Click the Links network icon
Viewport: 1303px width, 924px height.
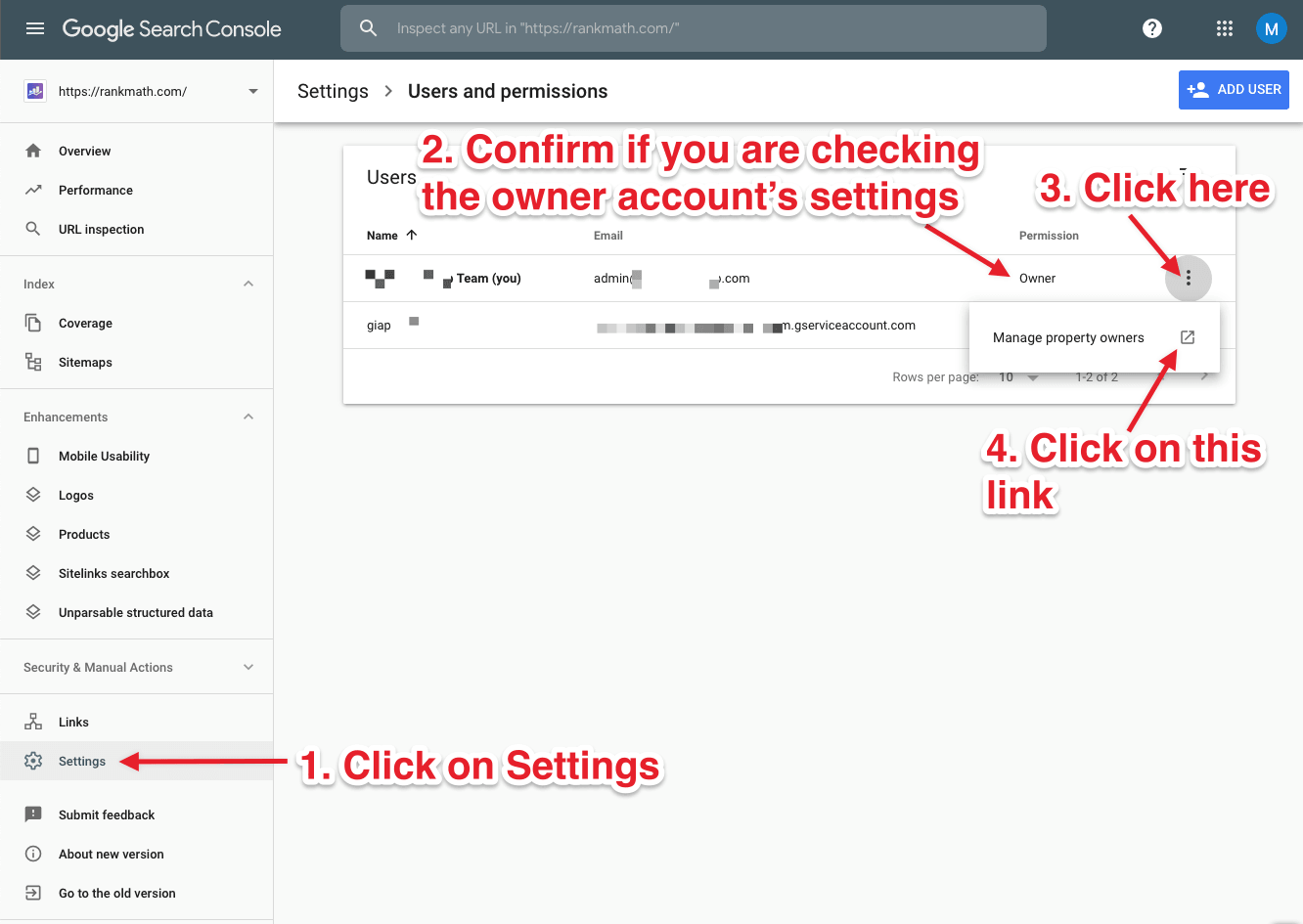pos(33,722)
